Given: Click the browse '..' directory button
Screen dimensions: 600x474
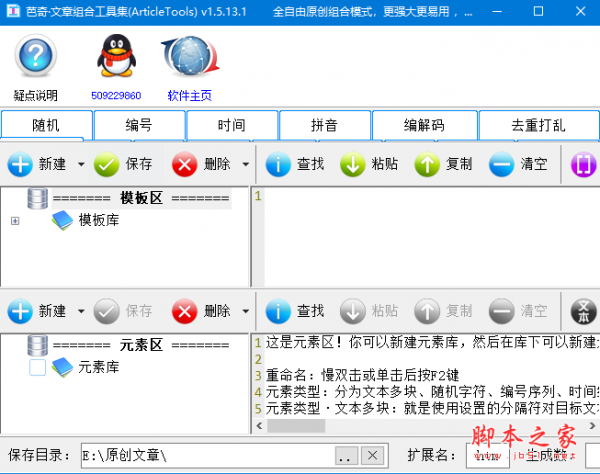Looking at the screenshot, I should pyautogui.click(x=346, y=456).
